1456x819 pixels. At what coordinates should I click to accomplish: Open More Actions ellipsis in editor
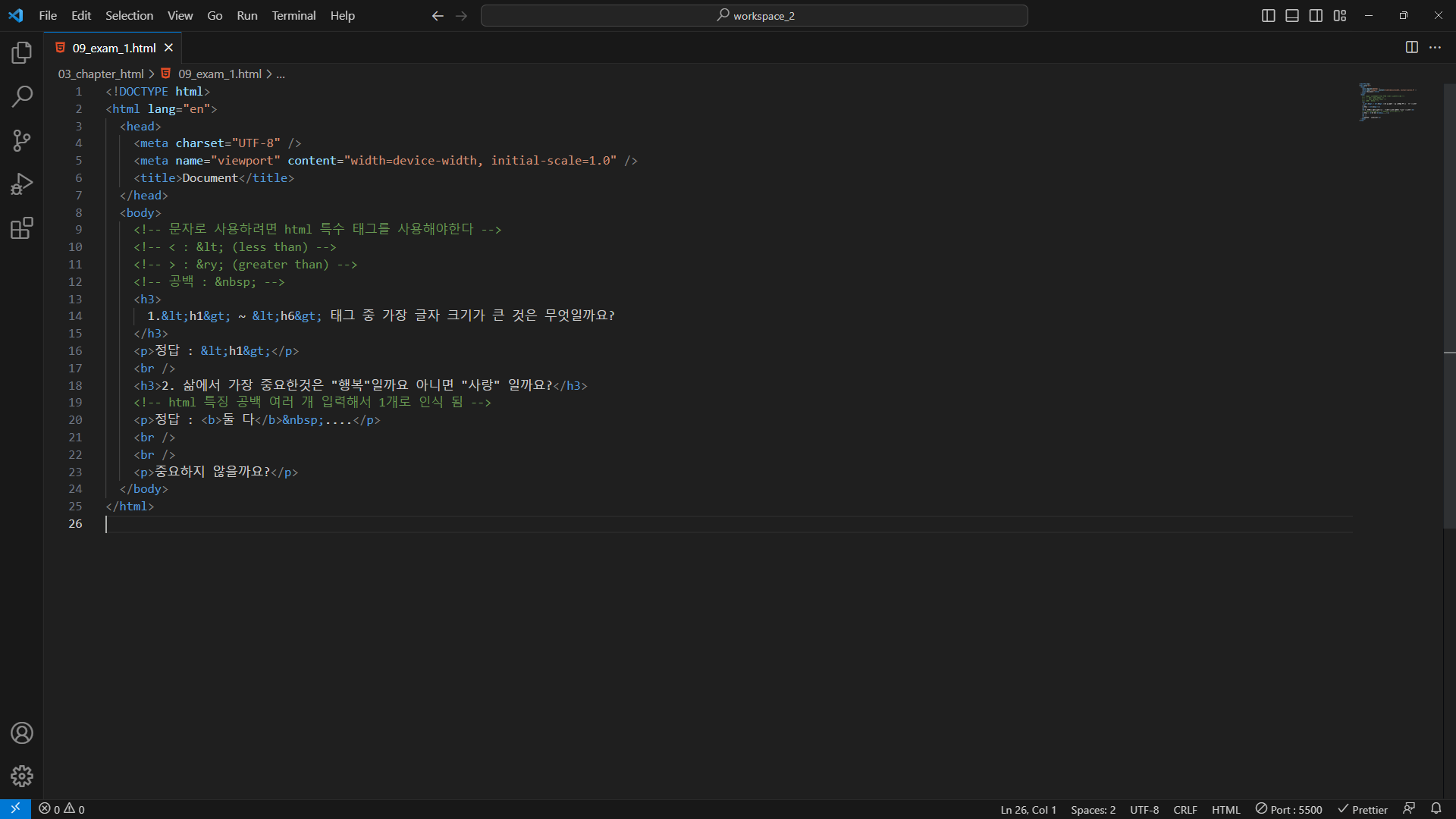(1435, 48)
